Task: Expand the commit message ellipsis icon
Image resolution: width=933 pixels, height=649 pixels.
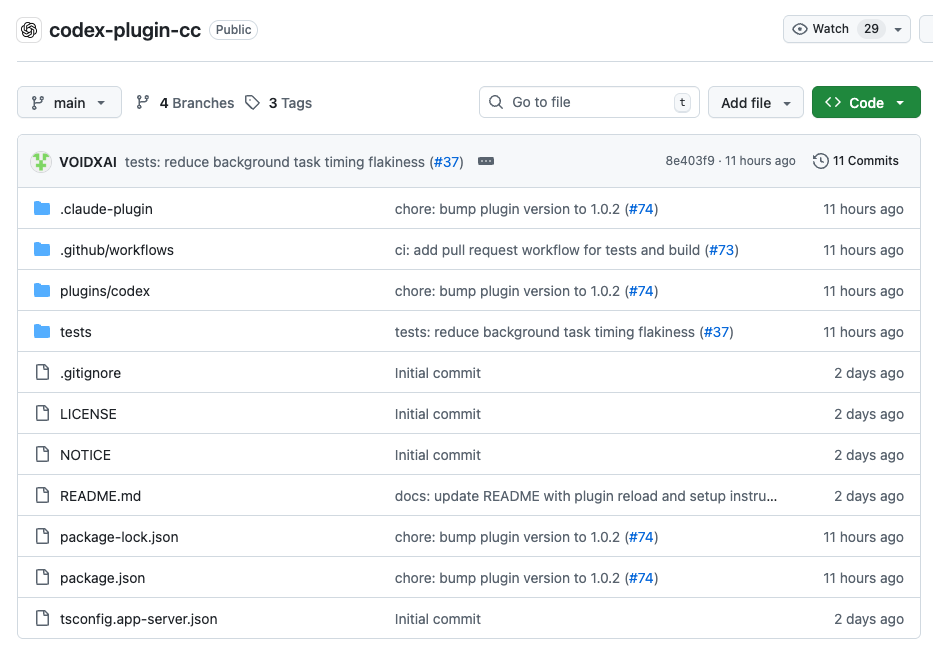Action: coord(486,162)
